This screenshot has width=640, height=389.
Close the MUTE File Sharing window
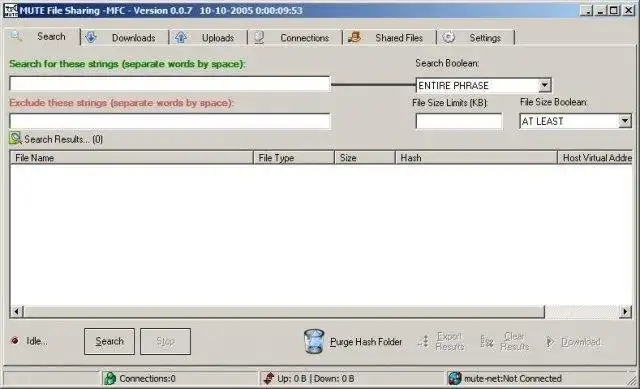pyautogui.click(x=628, y=10)
